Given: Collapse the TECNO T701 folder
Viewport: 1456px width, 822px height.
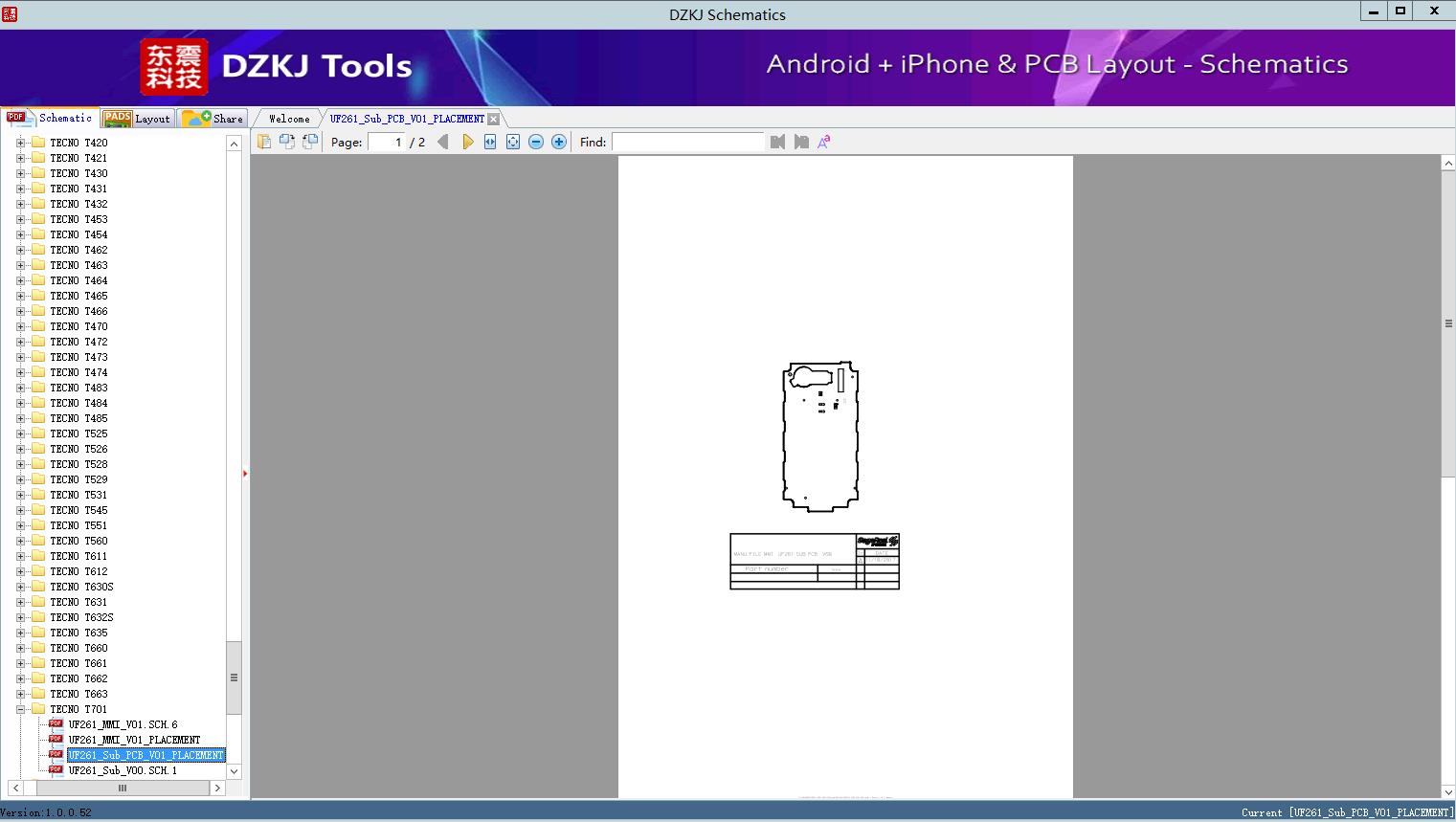Looking at the screenshot, I should coord(20,709).
